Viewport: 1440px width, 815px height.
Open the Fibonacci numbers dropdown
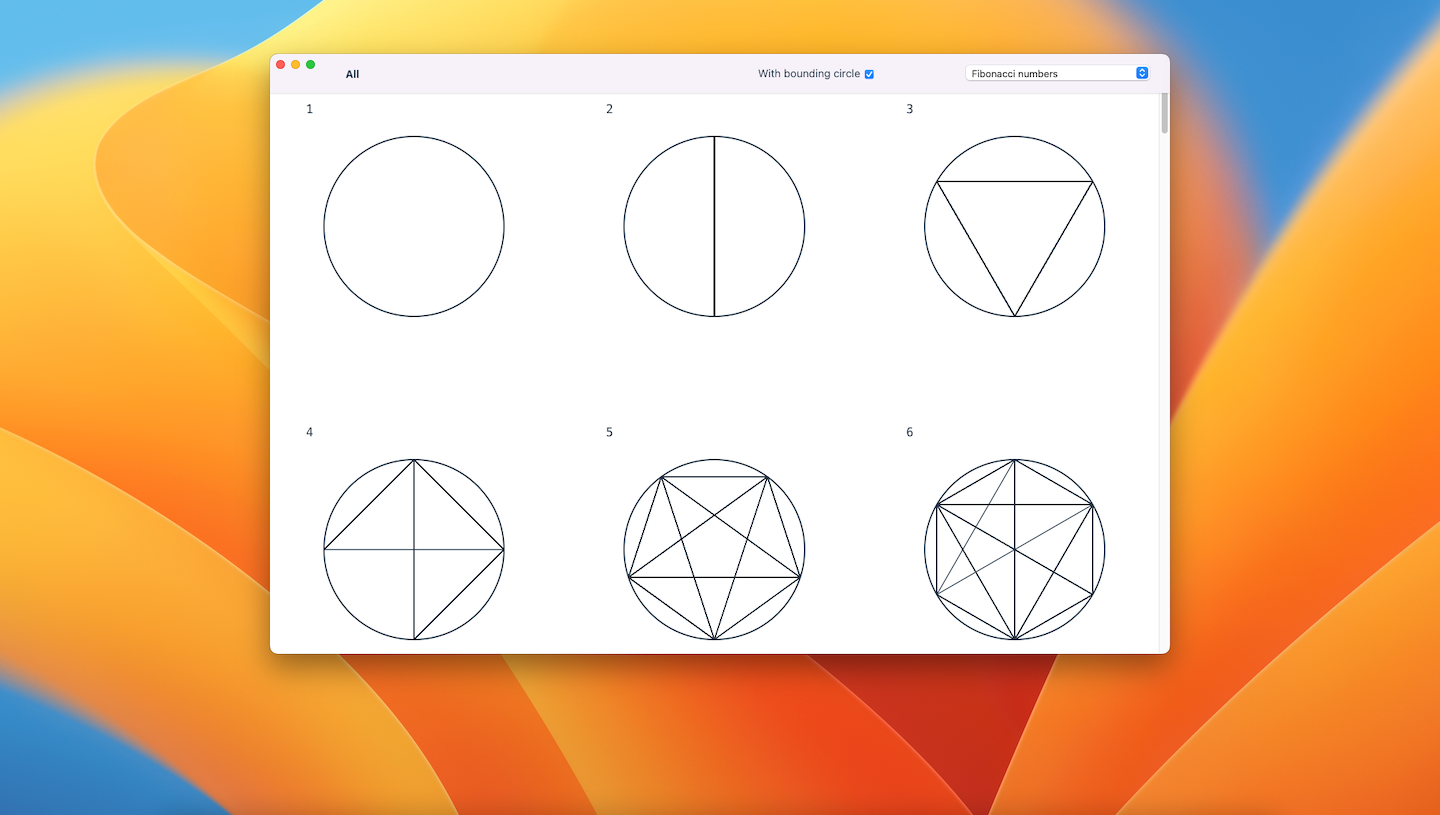click(1057, 73)
